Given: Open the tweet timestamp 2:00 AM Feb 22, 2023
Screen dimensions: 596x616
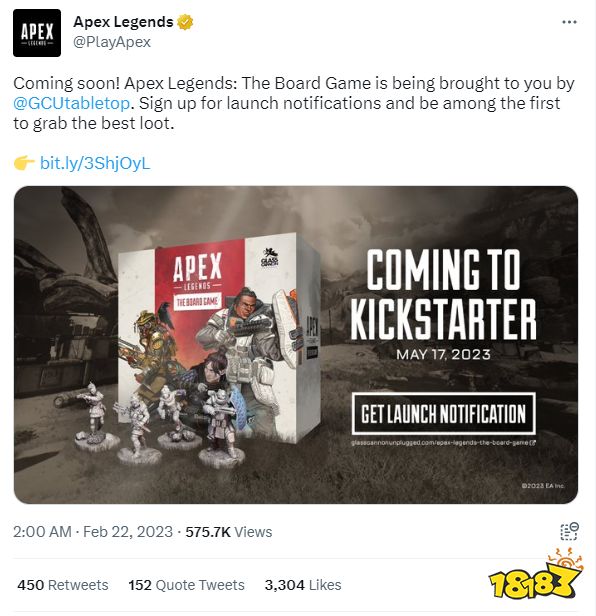Looking at the screenshot, I should pos(93,532).
